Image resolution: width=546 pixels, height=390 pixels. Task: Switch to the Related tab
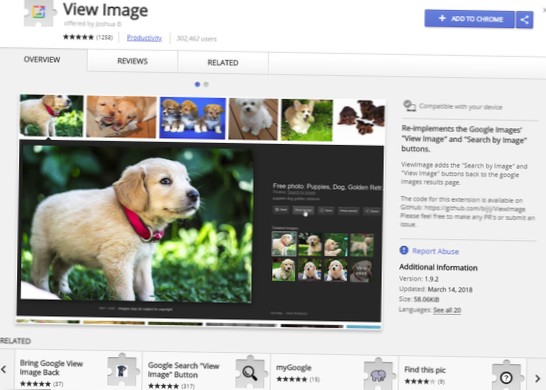tap(223, 63)
